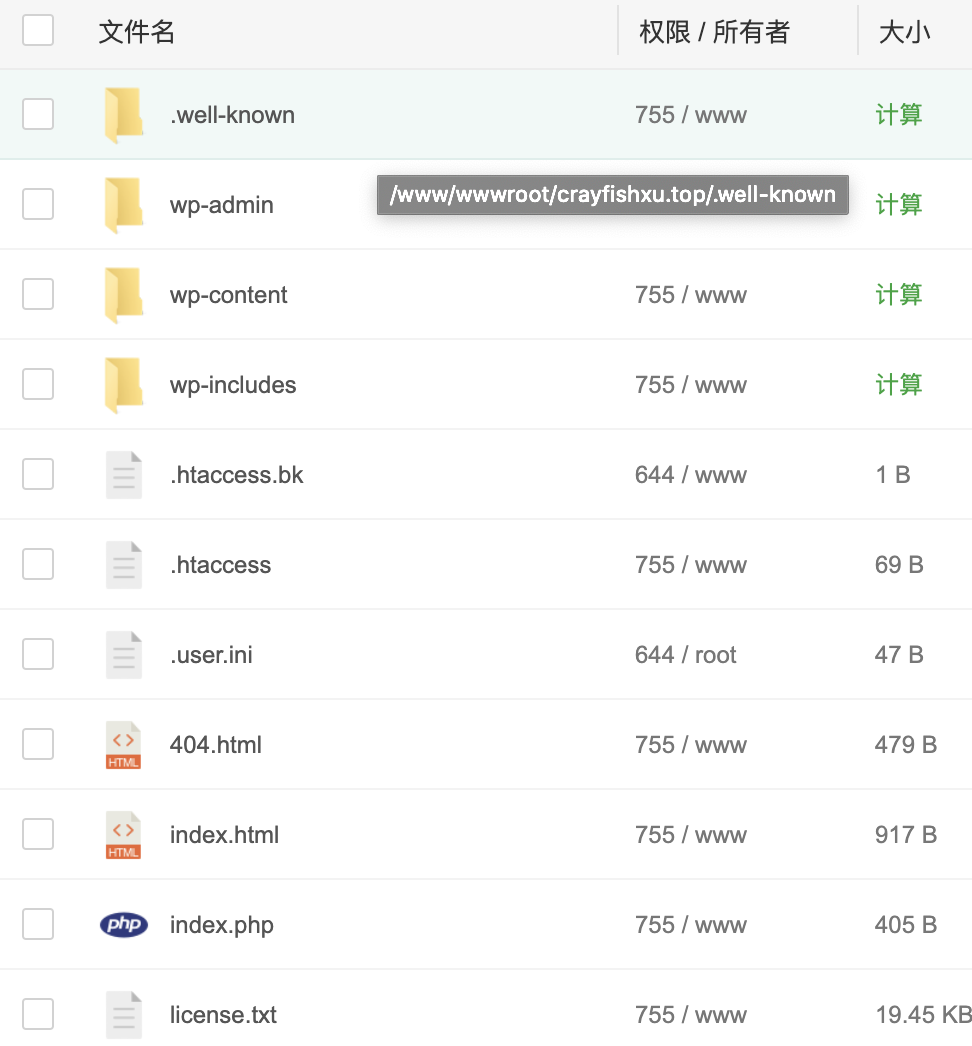Tick the checkbox beside index.php
This screenshot has height=1046, width=972.
[x=38, y=924]
